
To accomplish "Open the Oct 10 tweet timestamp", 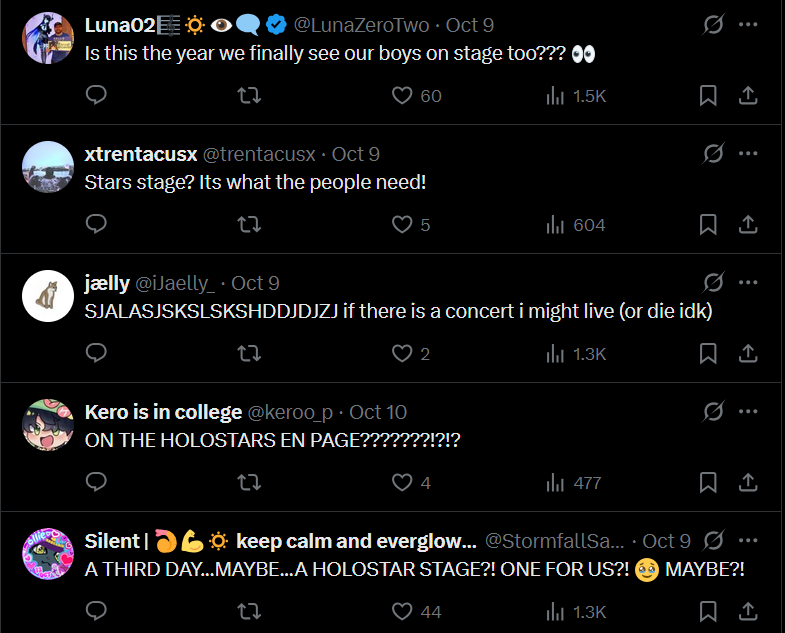I will 378,412.
